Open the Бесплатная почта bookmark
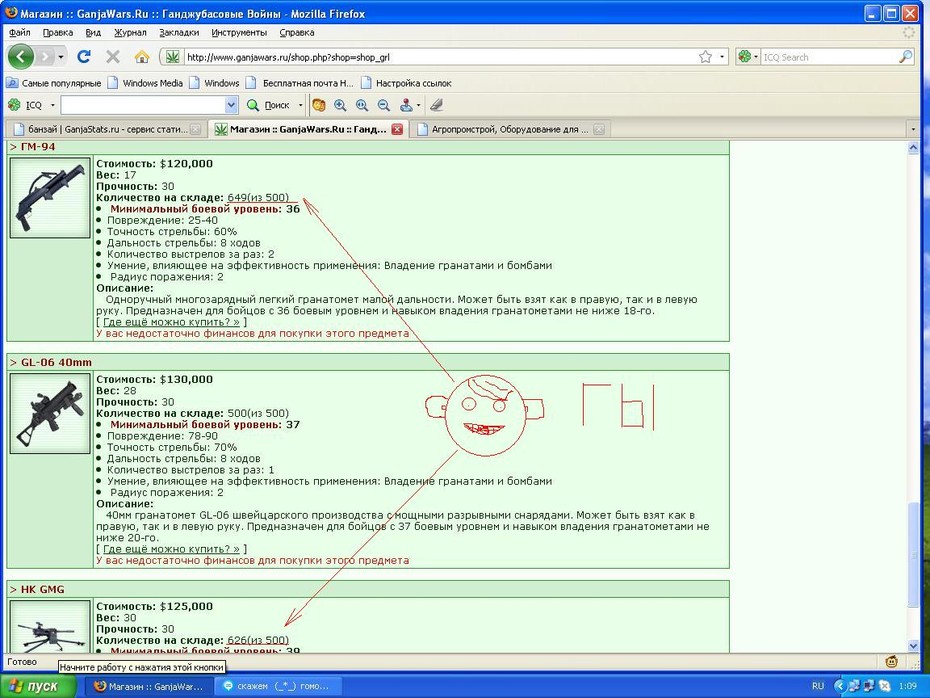The width and height of the screenshot is (930, 698). [x=300, y=83]
